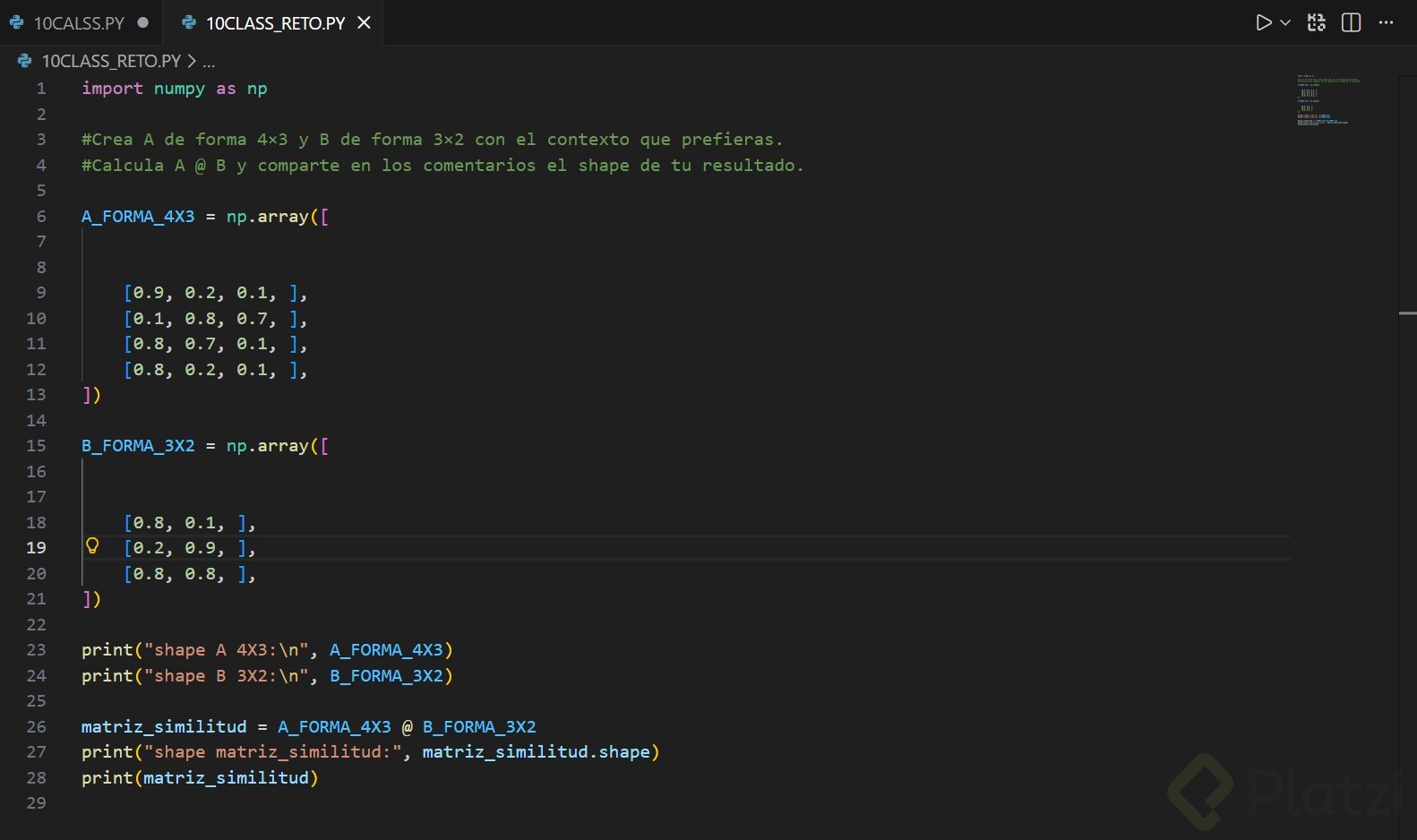Viewport: 1417px width, 840px height.
Task: Click the B_FORMA_3X2 variable on line 15
Action: (138, 446)
